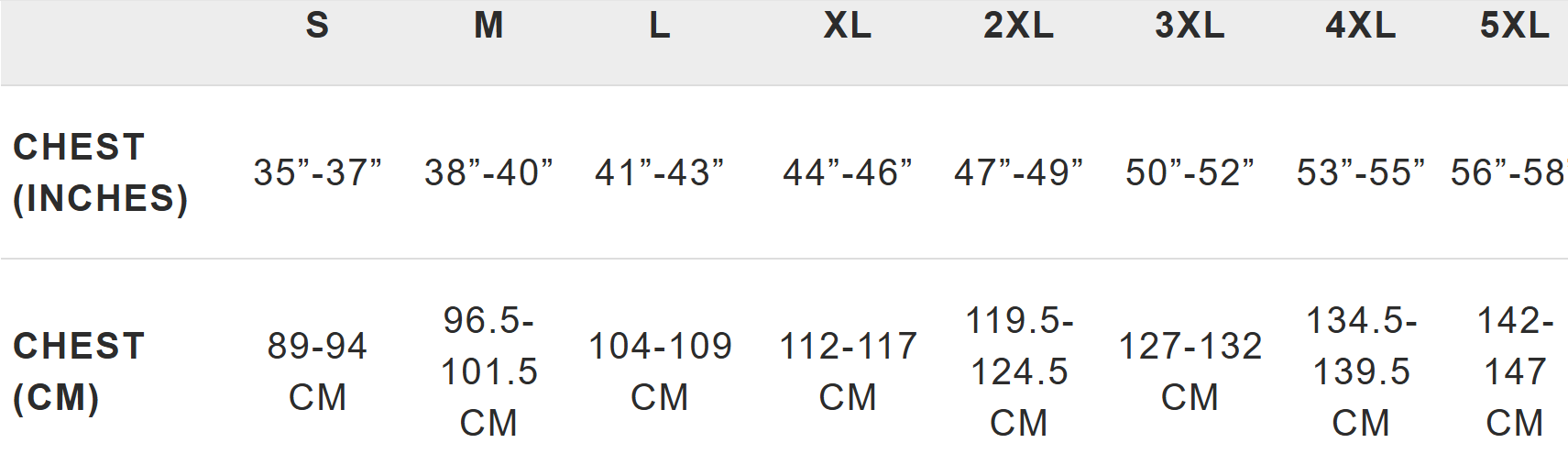Image resolution: width=1568 pixels, height=454 pixels.
Task: Select the 2XL size column header
Action: 1019,26
